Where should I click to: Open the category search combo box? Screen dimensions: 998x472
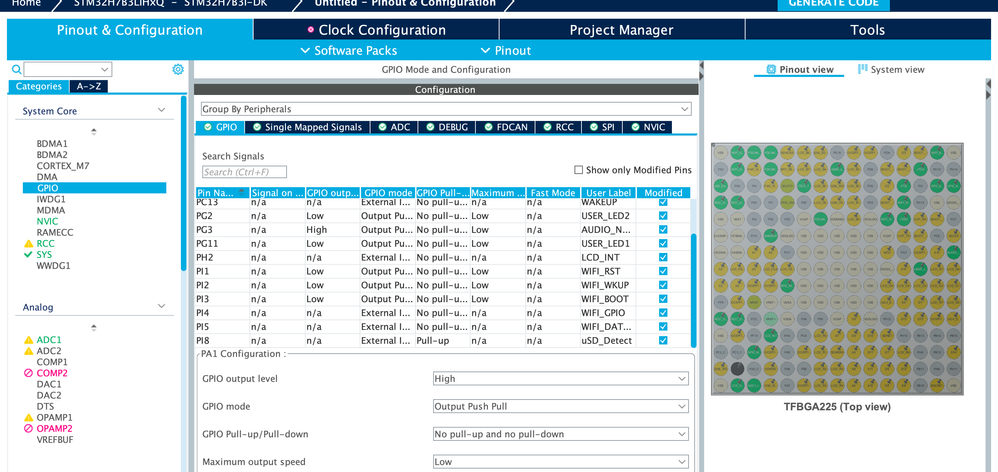click(x=67, y=69)
